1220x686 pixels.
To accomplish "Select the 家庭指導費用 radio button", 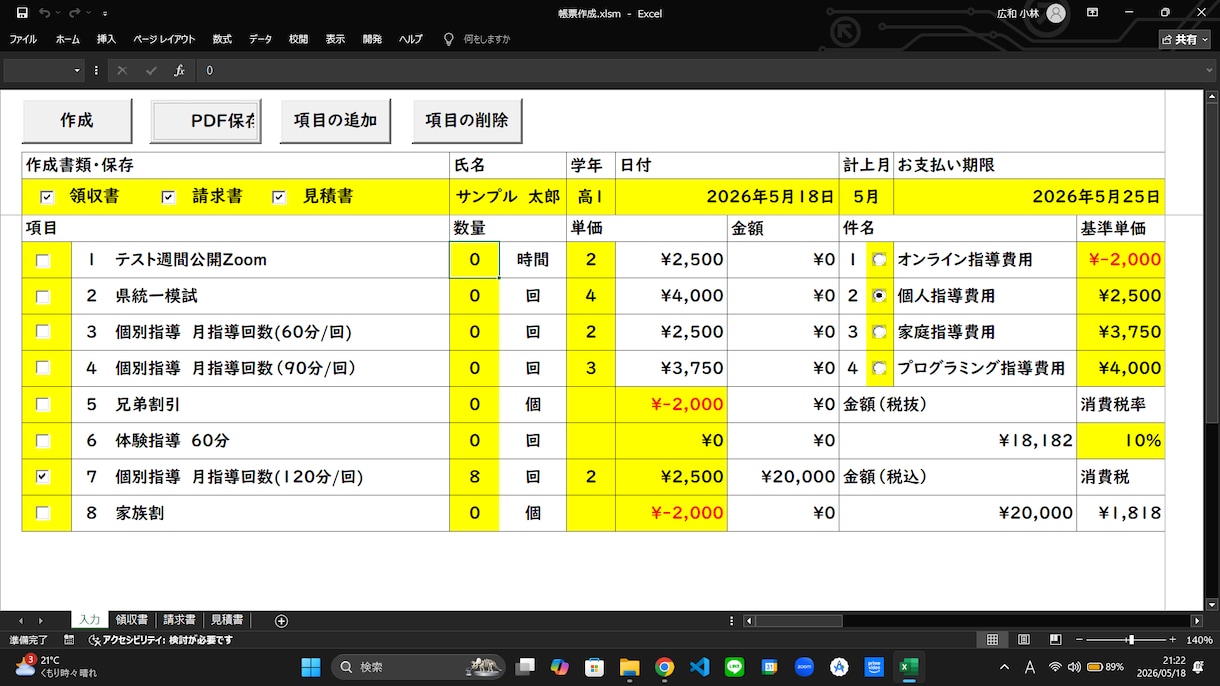I will tap(879, 332).
